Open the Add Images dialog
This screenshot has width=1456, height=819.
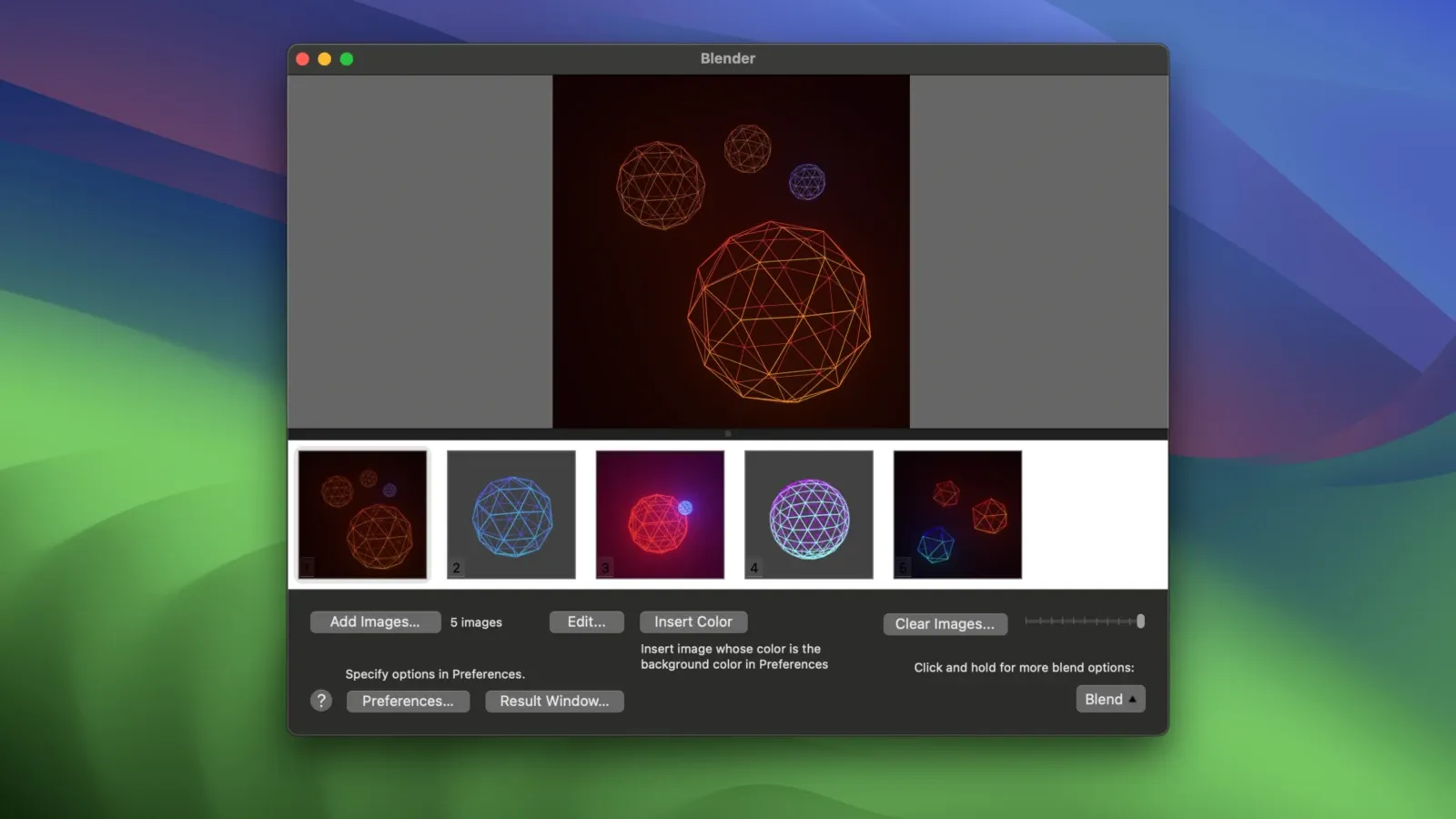374,622
